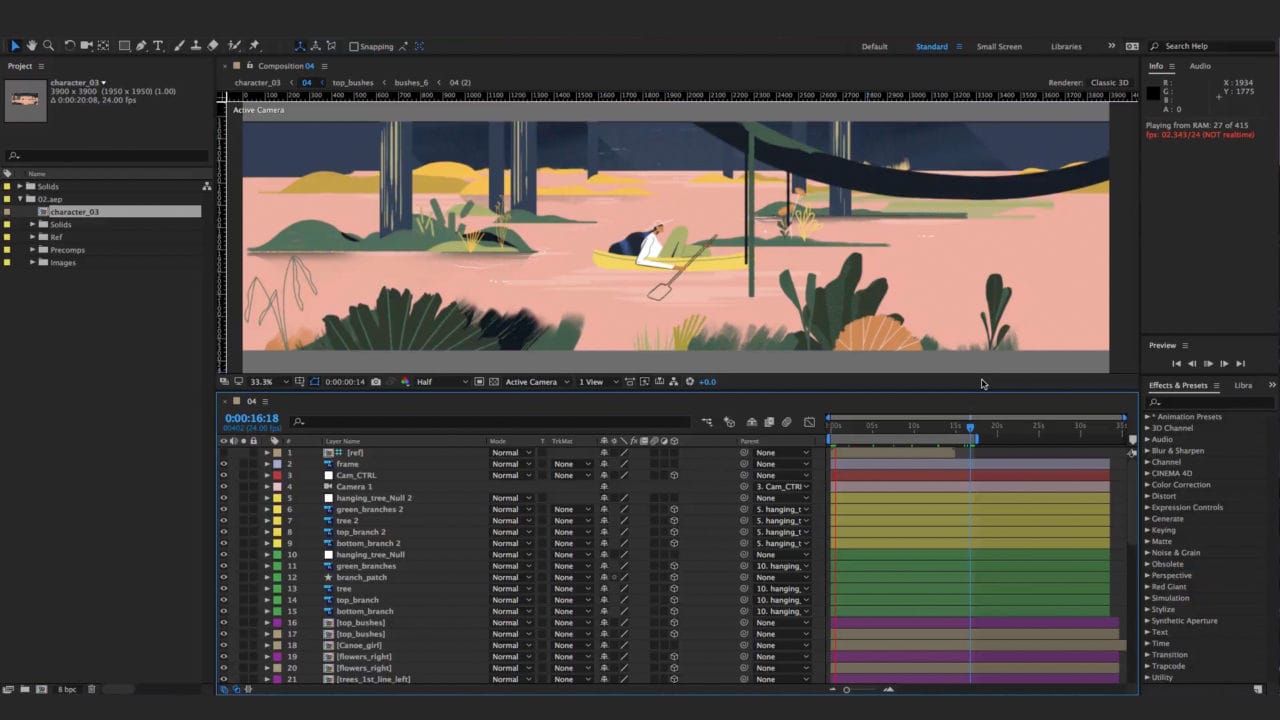Open the bushes_6 composition tab
This screenshot has width=1280, height=720.
click(x=410, y=82)
